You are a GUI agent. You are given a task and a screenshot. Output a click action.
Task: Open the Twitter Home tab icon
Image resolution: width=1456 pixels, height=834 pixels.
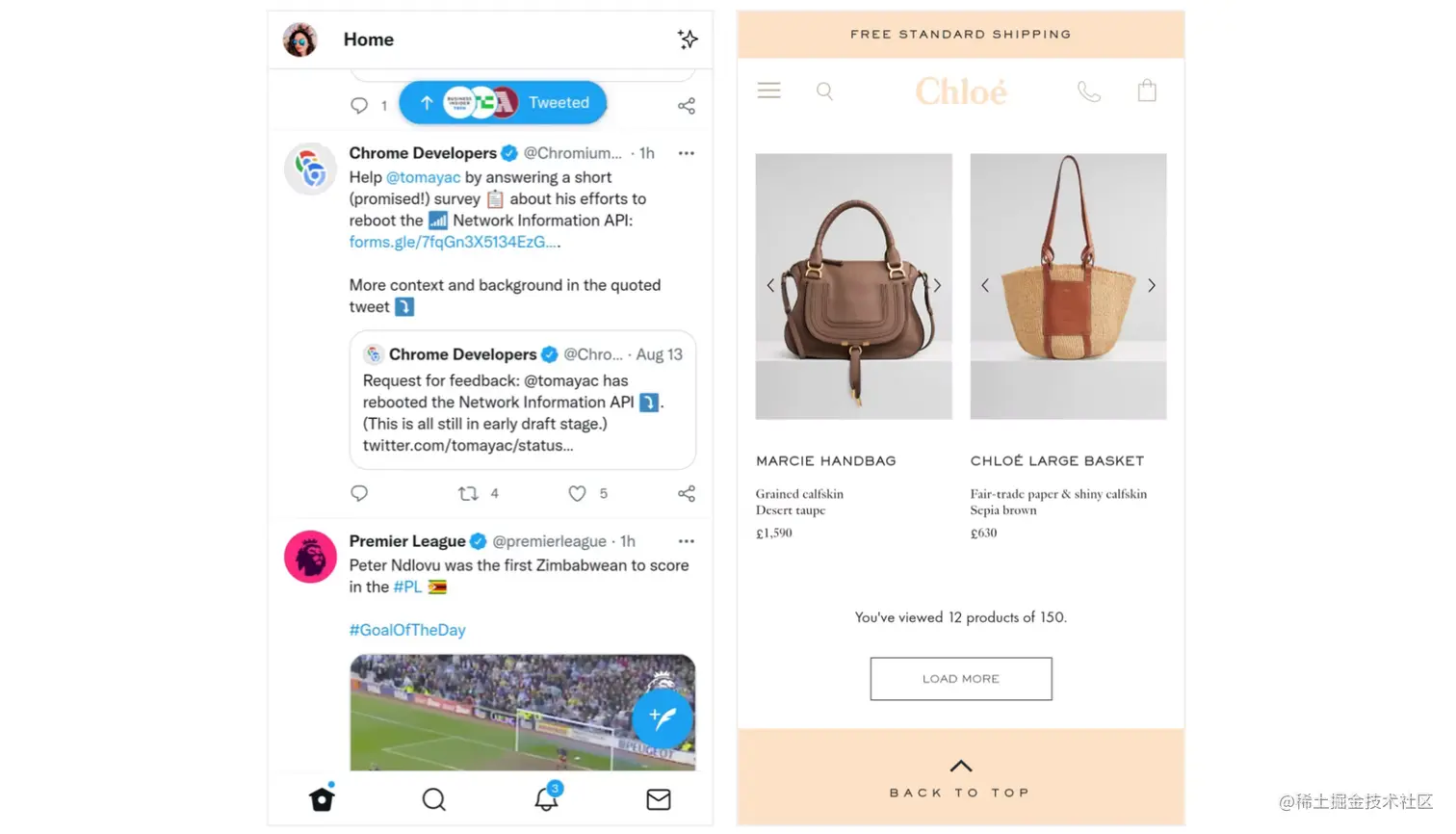pyautogui.click(x=322, y=798)
